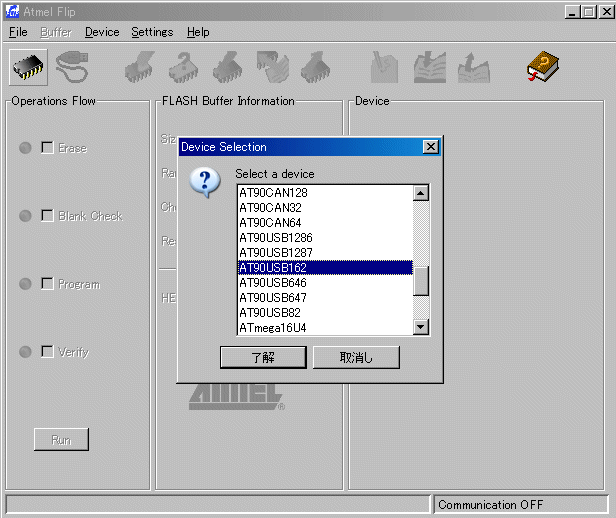
Task: Select ATmega16U4 in the device list
Action: pyautogui.click(x=325, y=328)
